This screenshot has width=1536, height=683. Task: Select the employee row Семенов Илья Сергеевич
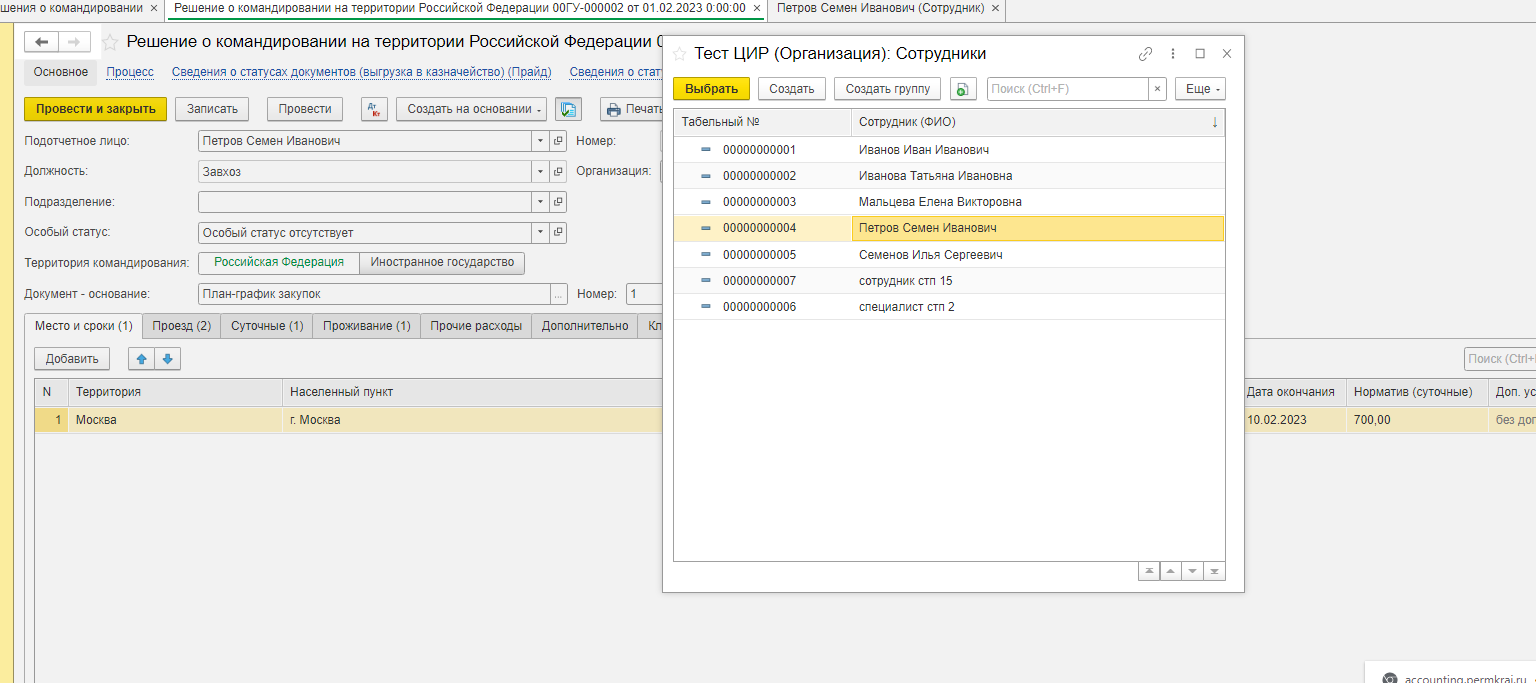pos(949,255)
